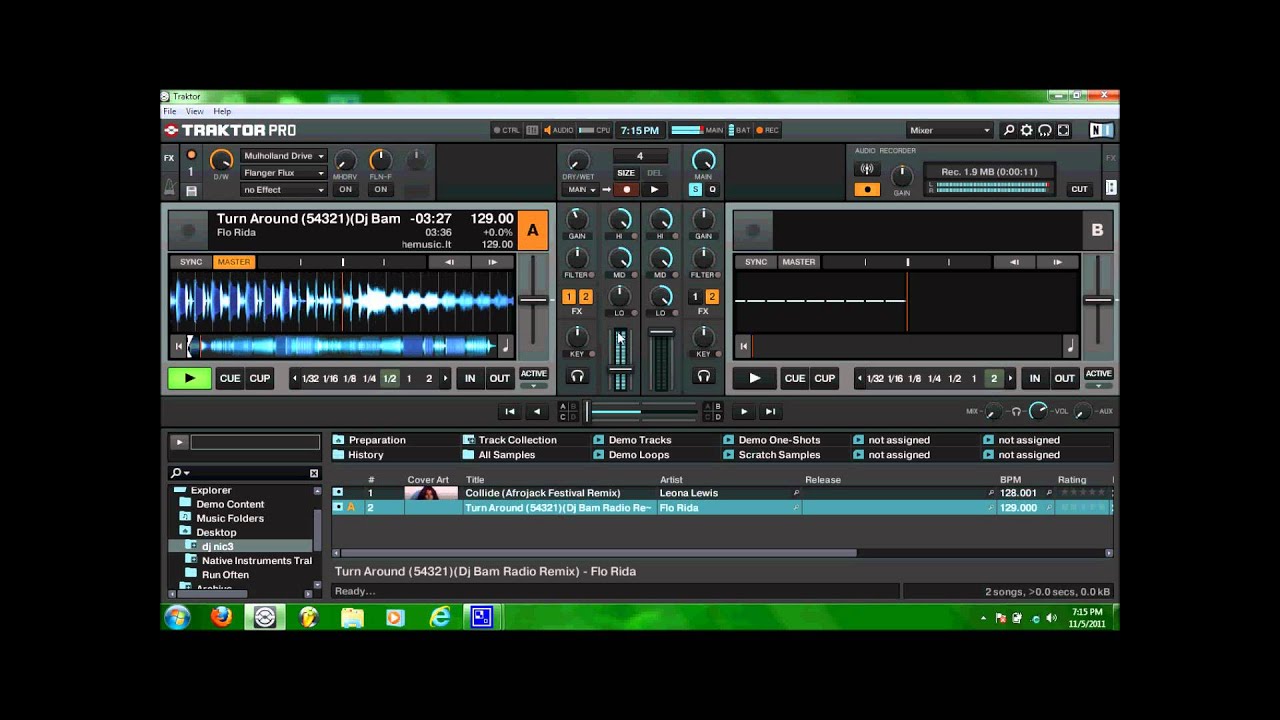Click Deck B tempo bend right arrow
Image resolution: width=1280 pixels, height=720 pixels.
[x=1057, y=262]
